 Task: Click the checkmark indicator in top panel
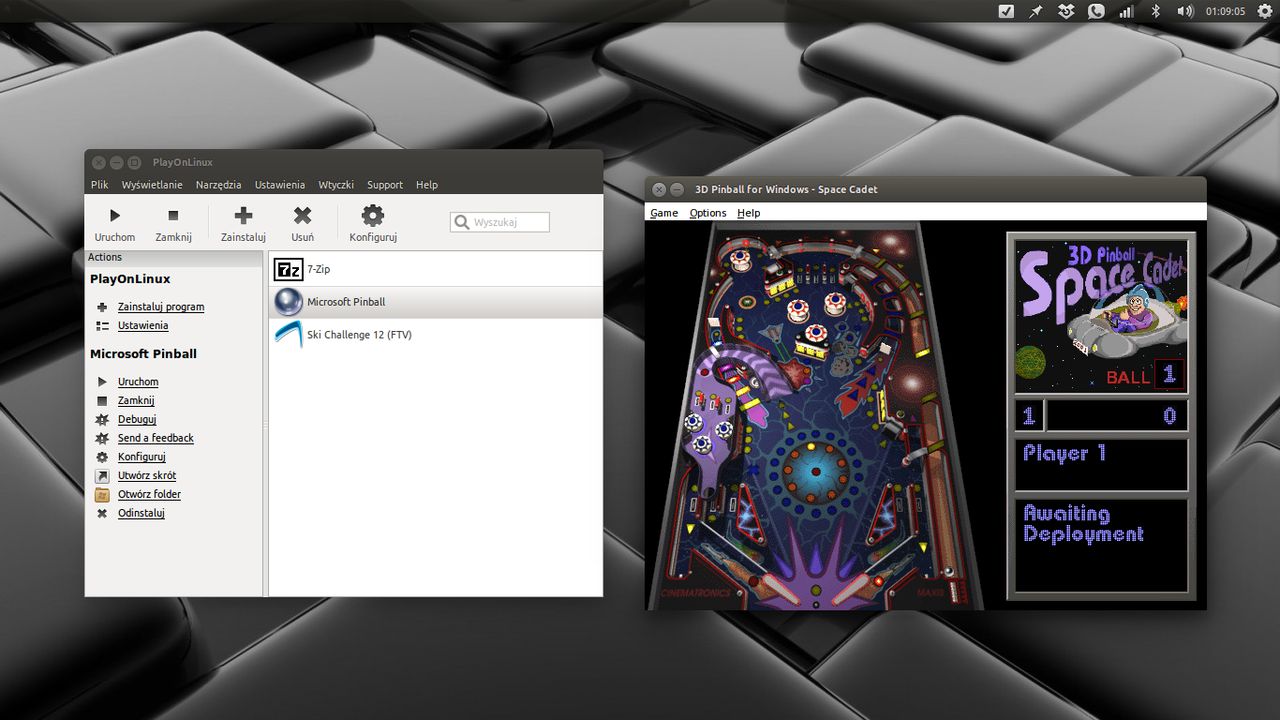click(1007, 11)
